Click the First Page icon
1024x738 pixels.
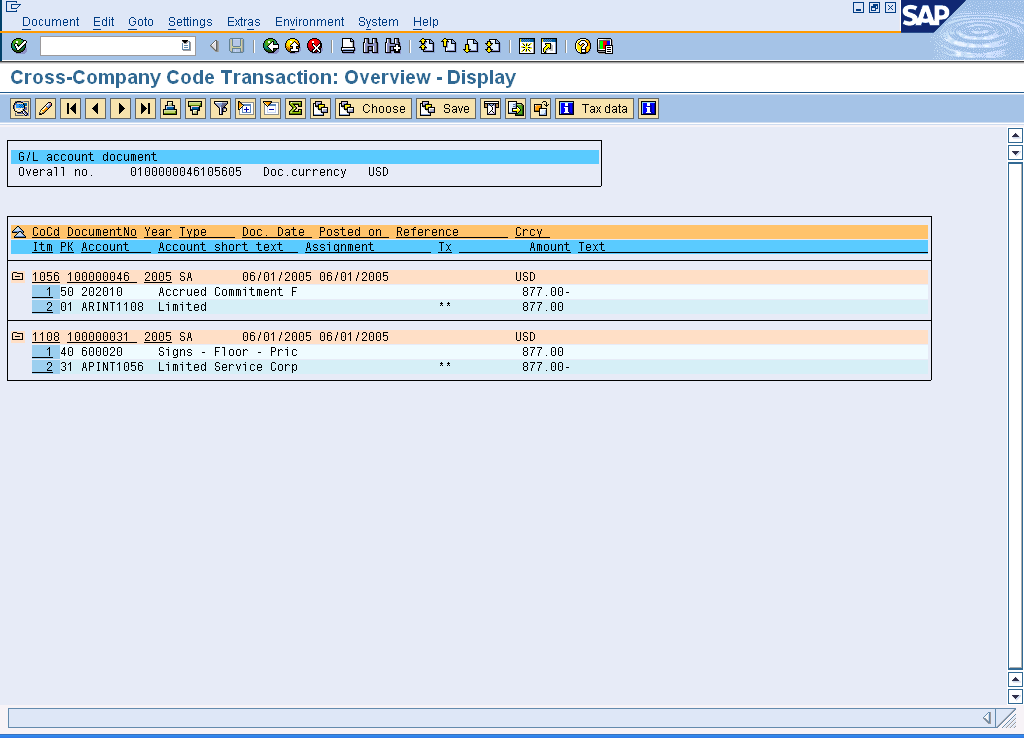click(x=426, y=46)
